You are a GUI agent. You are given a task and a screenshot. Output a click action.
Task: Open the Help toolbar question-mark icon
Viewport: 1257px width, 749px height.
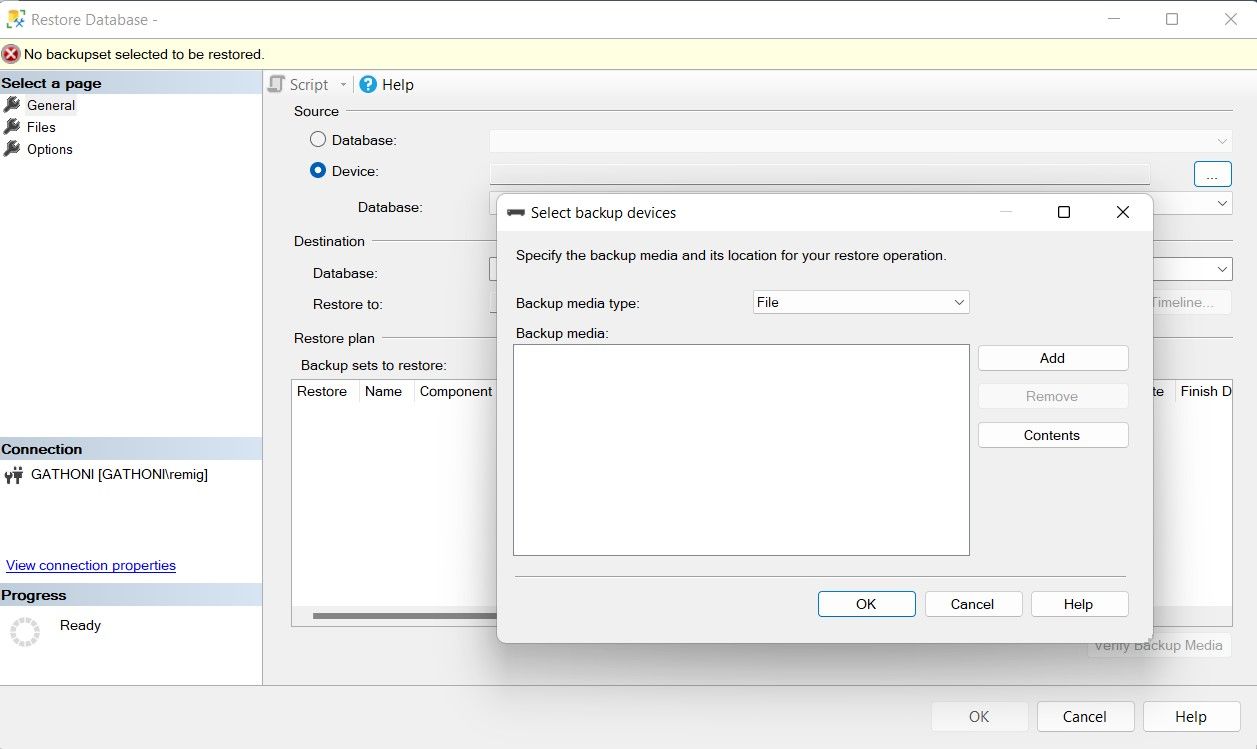(x=368, y=85)
